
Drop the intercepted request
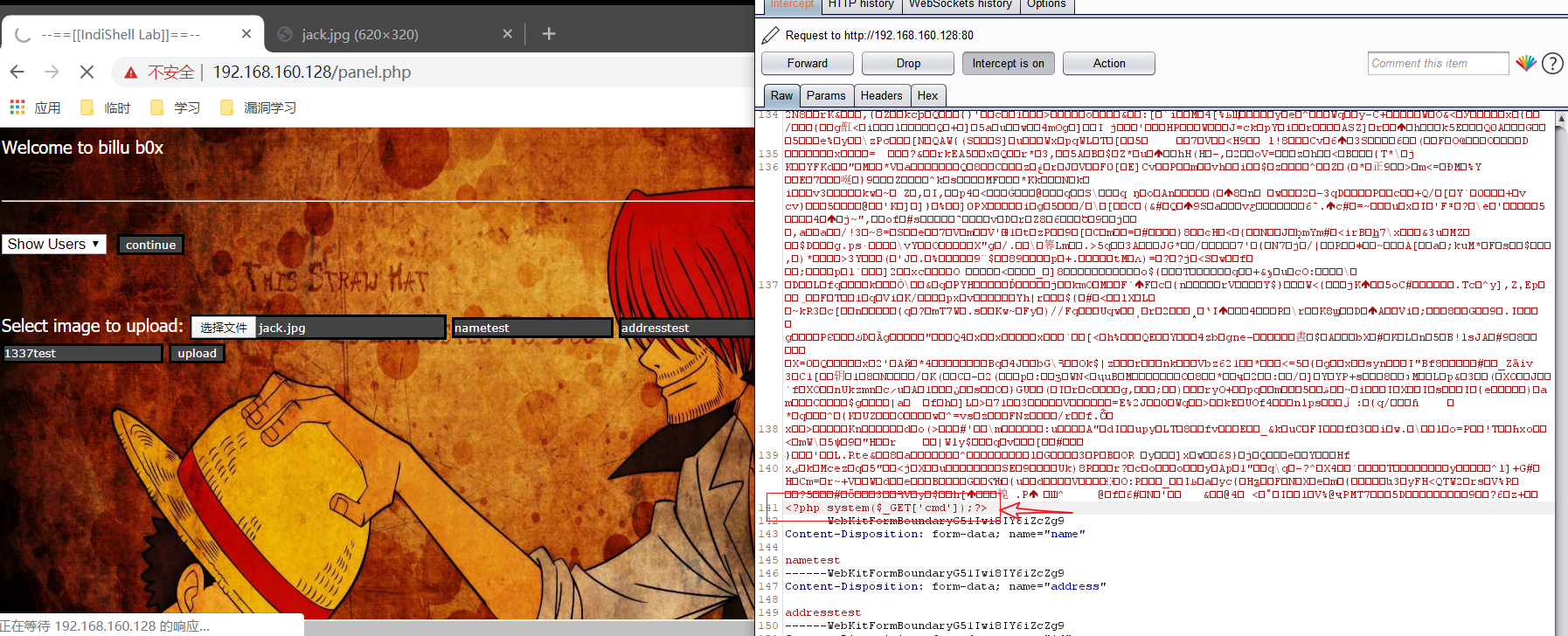(908, 63)
